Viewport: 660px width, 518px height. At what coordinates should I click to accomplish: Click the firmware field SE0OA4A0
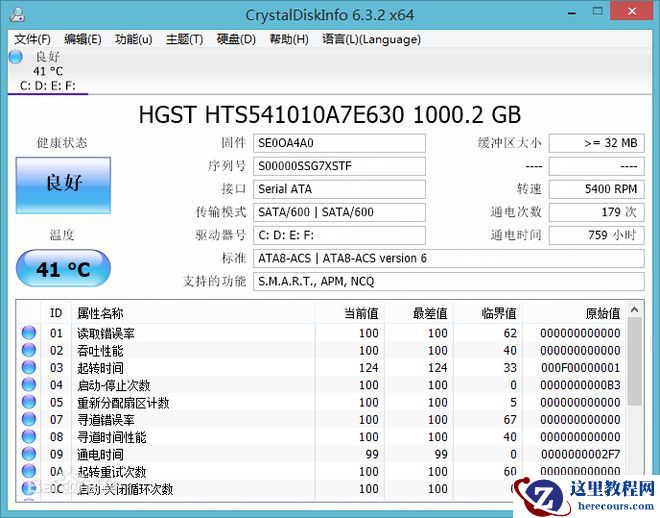pos(339,143)
